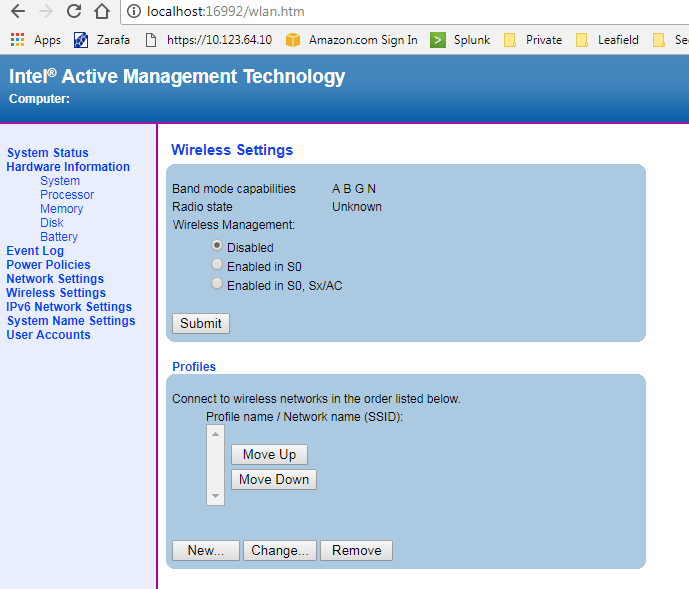Open the Leafield bookmarks folder
Screen dimensions: 689x589
pos(607,40)
